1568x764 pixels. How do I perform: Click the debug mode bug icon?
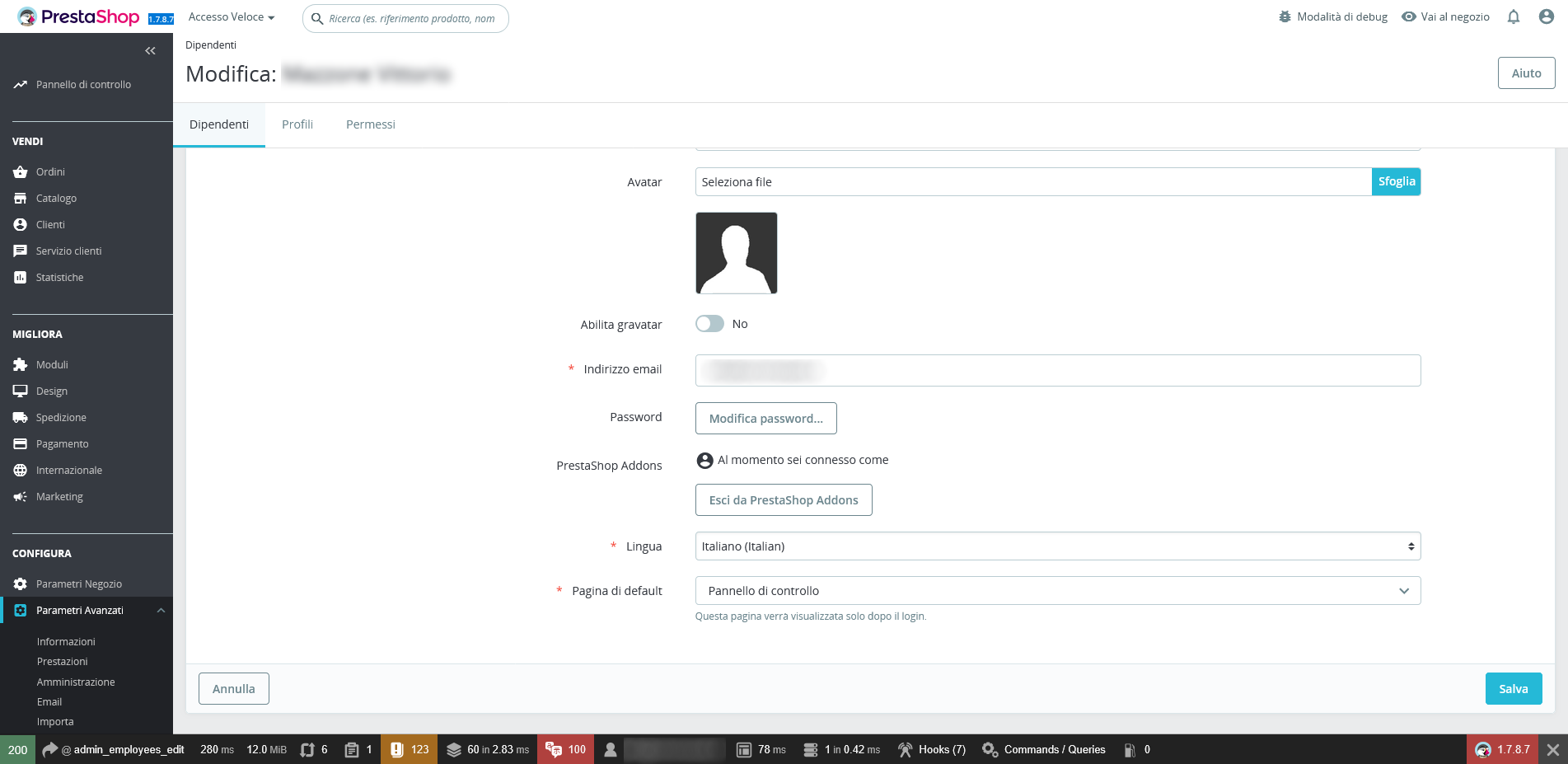[x=1285, y=16]
